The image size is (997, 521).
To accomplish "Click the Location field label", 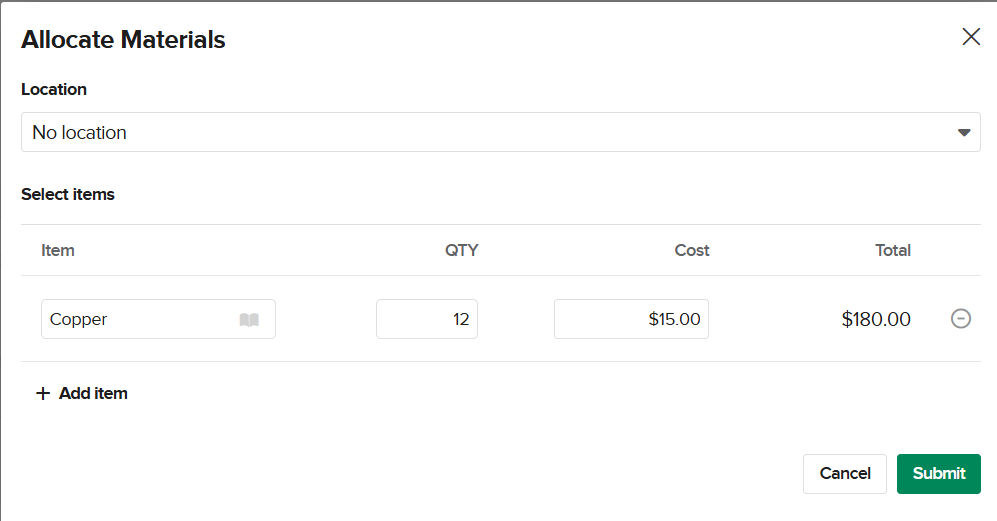I will point(54,89).
